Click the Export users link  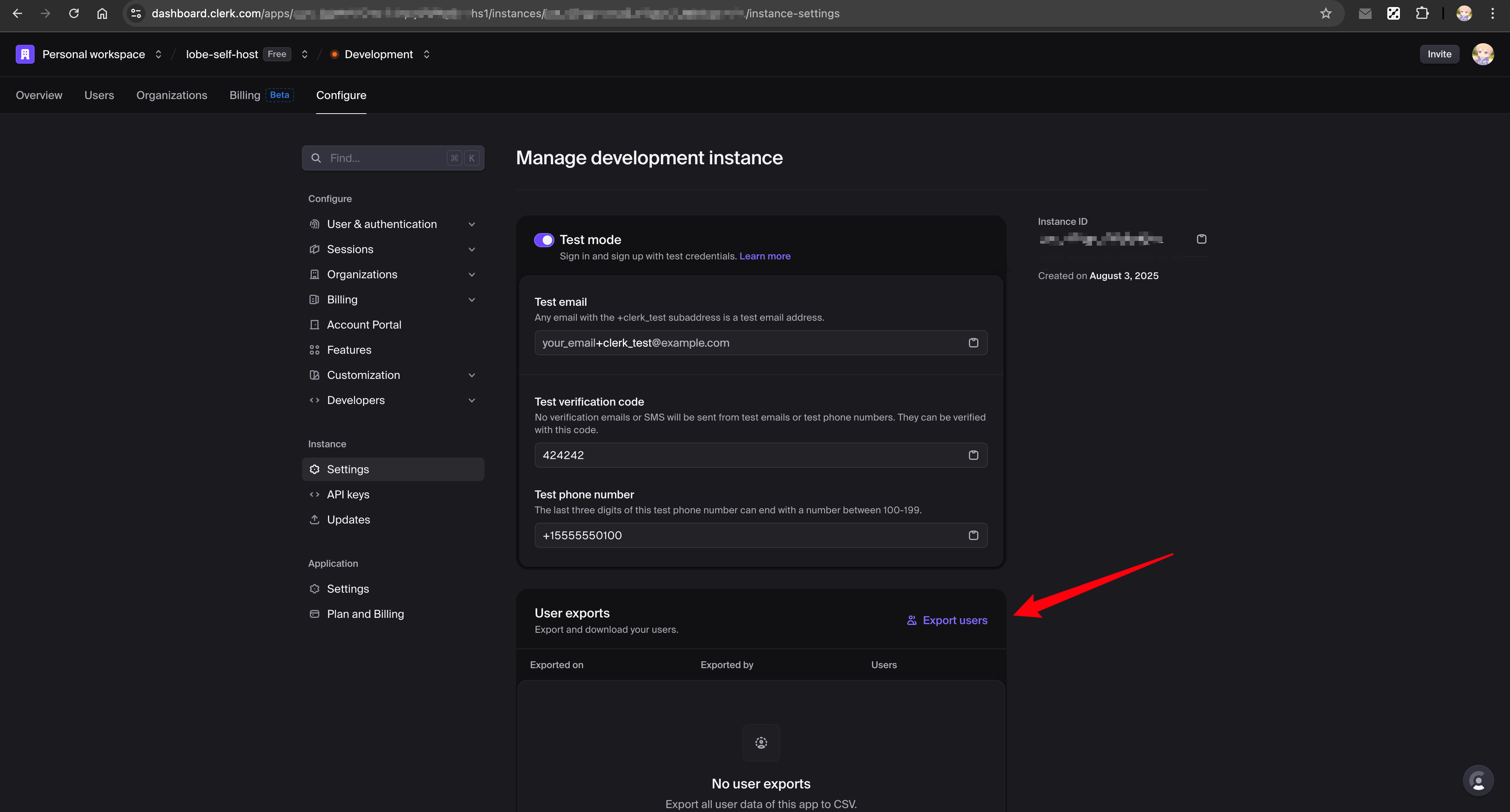tap(946, 620)
